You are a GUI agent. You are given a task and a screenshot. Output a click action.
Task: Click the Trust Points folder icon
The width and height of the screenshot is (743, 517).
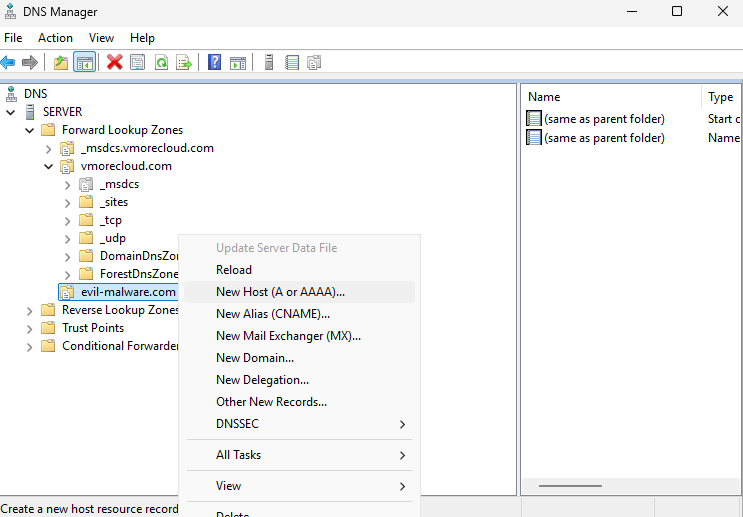click(x=48, y=328)
